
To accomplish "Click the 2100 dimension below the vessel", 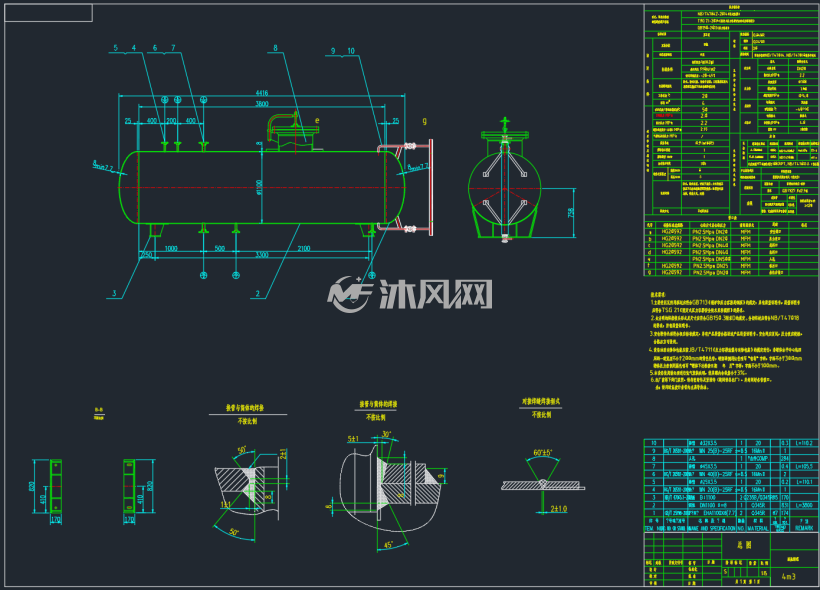I will 303,248.
